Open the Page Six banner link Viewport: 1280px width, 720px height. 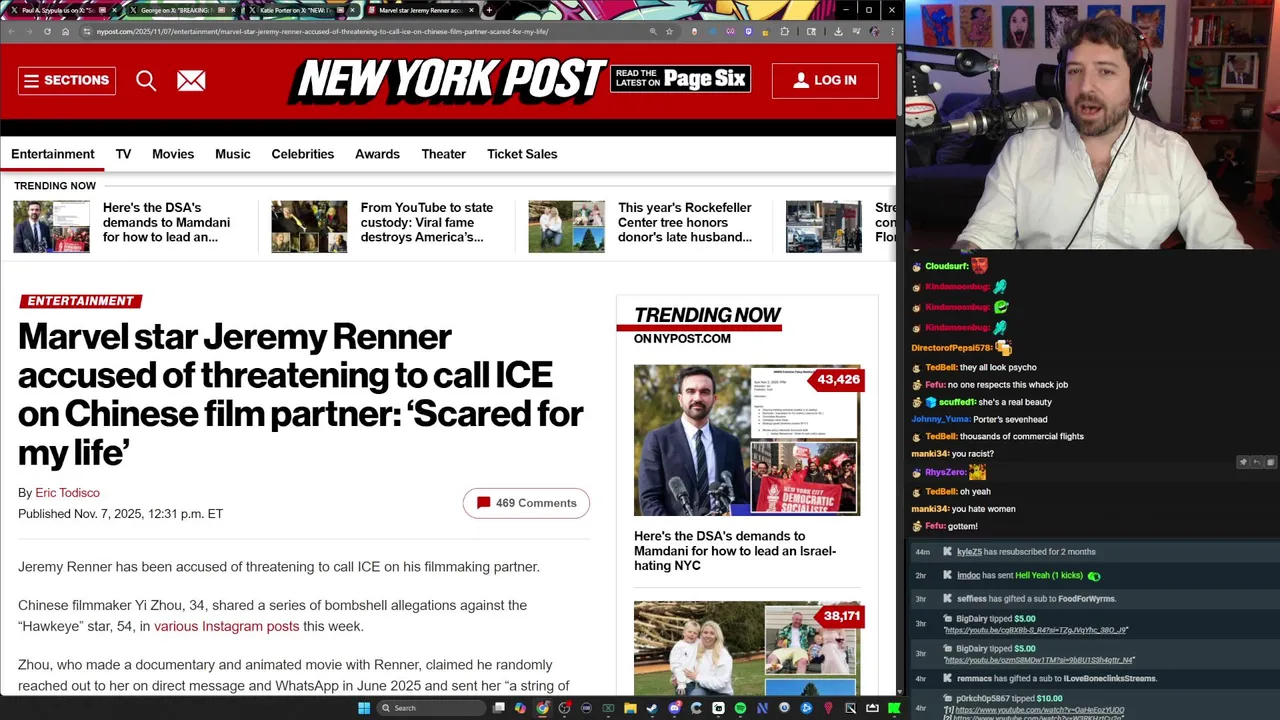pyautogui.click(x=680, y=79)
